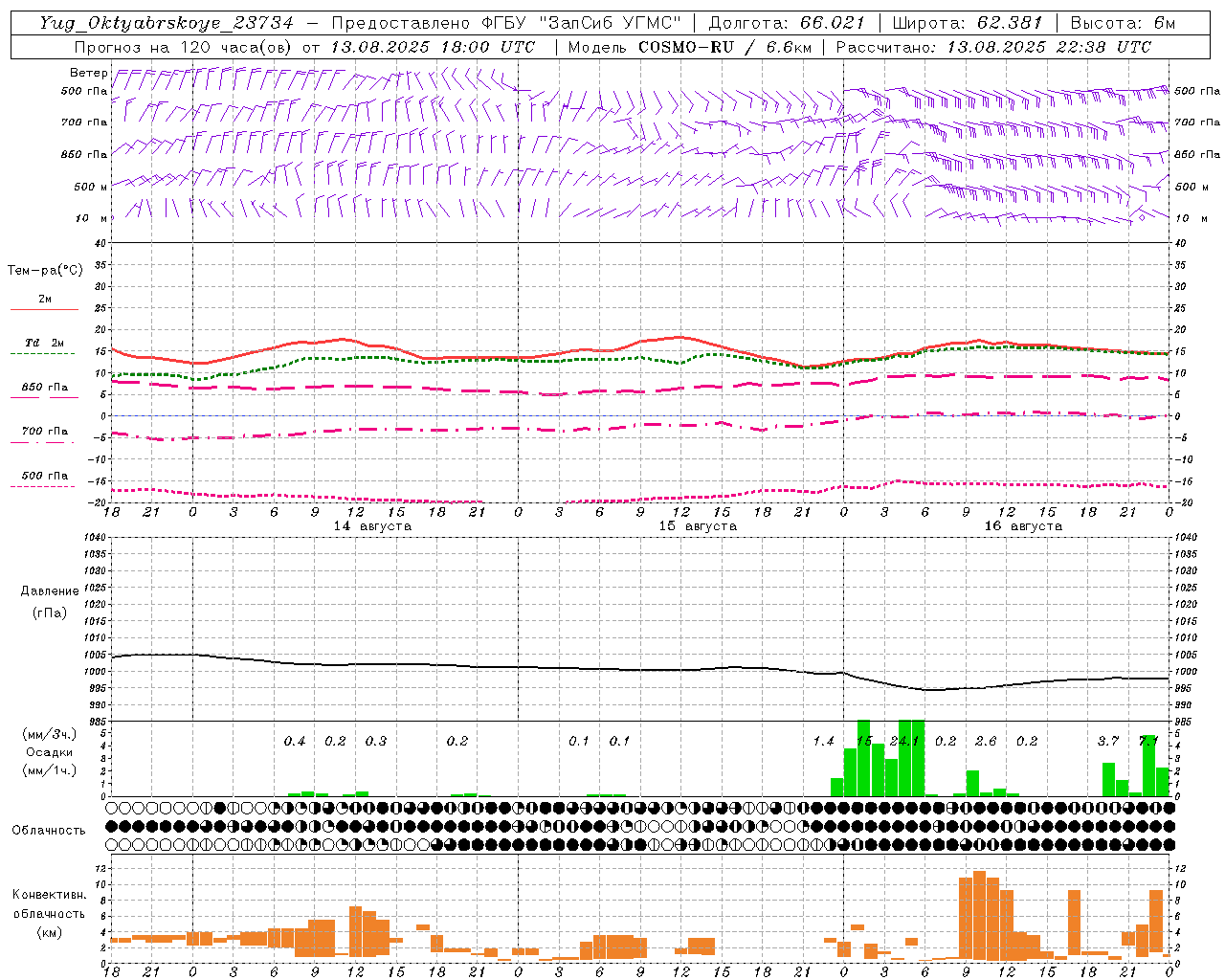The width and height of the screenshot is (1225, 980).
Task: Click the calm-wind diamond symbol in wind panel
Action: pyautogui.click(x=1142, y=217)
